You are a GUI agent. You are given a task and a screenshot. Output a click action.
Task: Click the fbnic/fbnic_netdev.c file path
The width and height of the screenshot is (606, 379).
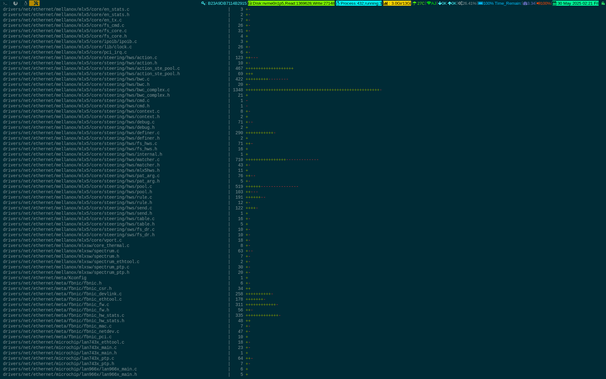pyautogui.click(x=61, y=331)
